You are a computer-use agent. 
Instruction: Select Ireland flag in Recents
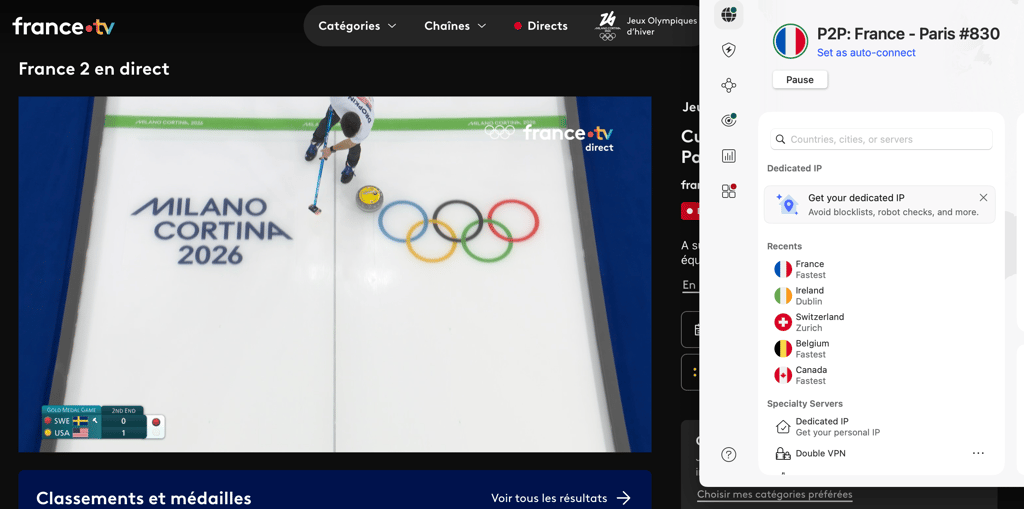(782, 296)
